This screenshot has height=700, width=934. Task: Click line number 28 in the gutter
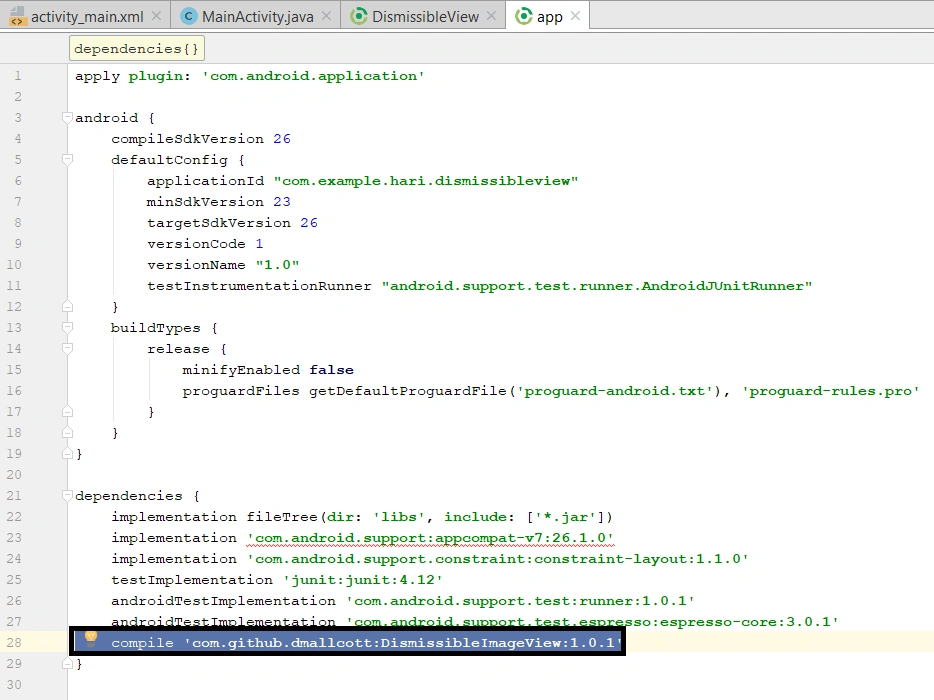(14, 642)
